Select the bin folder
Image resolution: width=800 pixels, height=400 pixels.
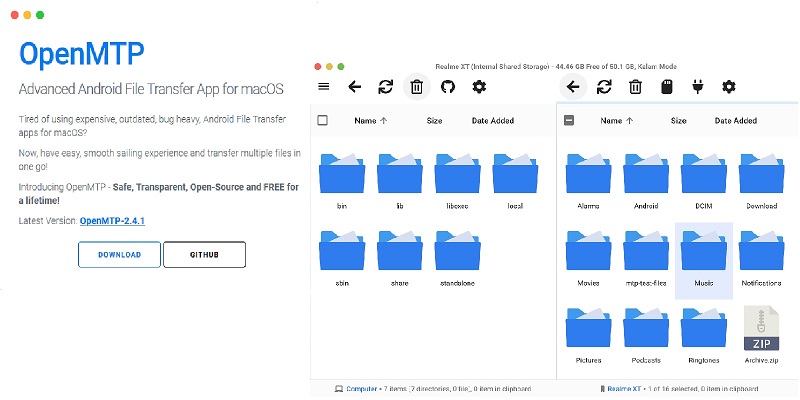(342, 181)
